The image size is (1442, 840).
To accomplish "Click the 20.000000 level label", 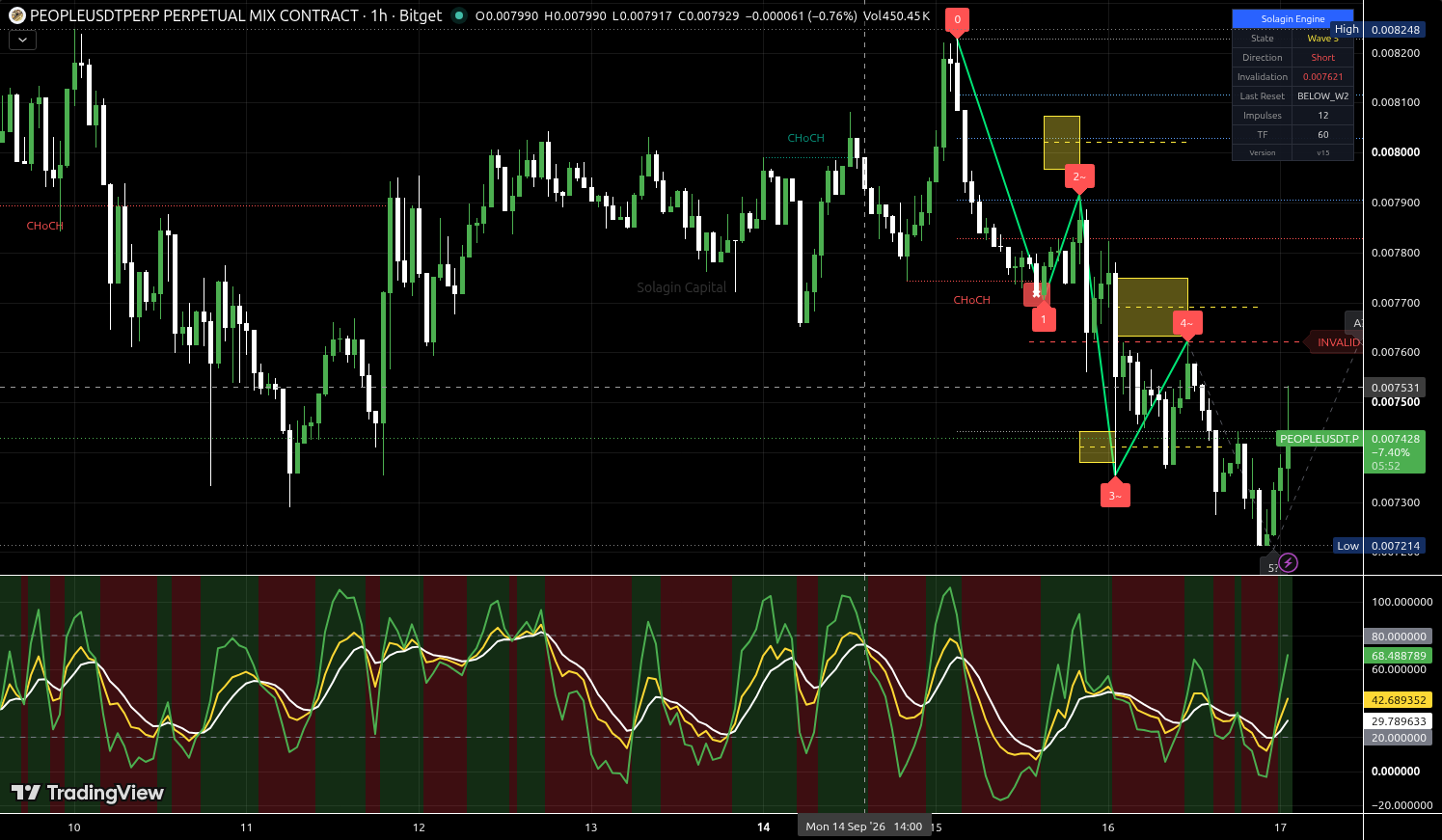I will tap(1399, 738).
